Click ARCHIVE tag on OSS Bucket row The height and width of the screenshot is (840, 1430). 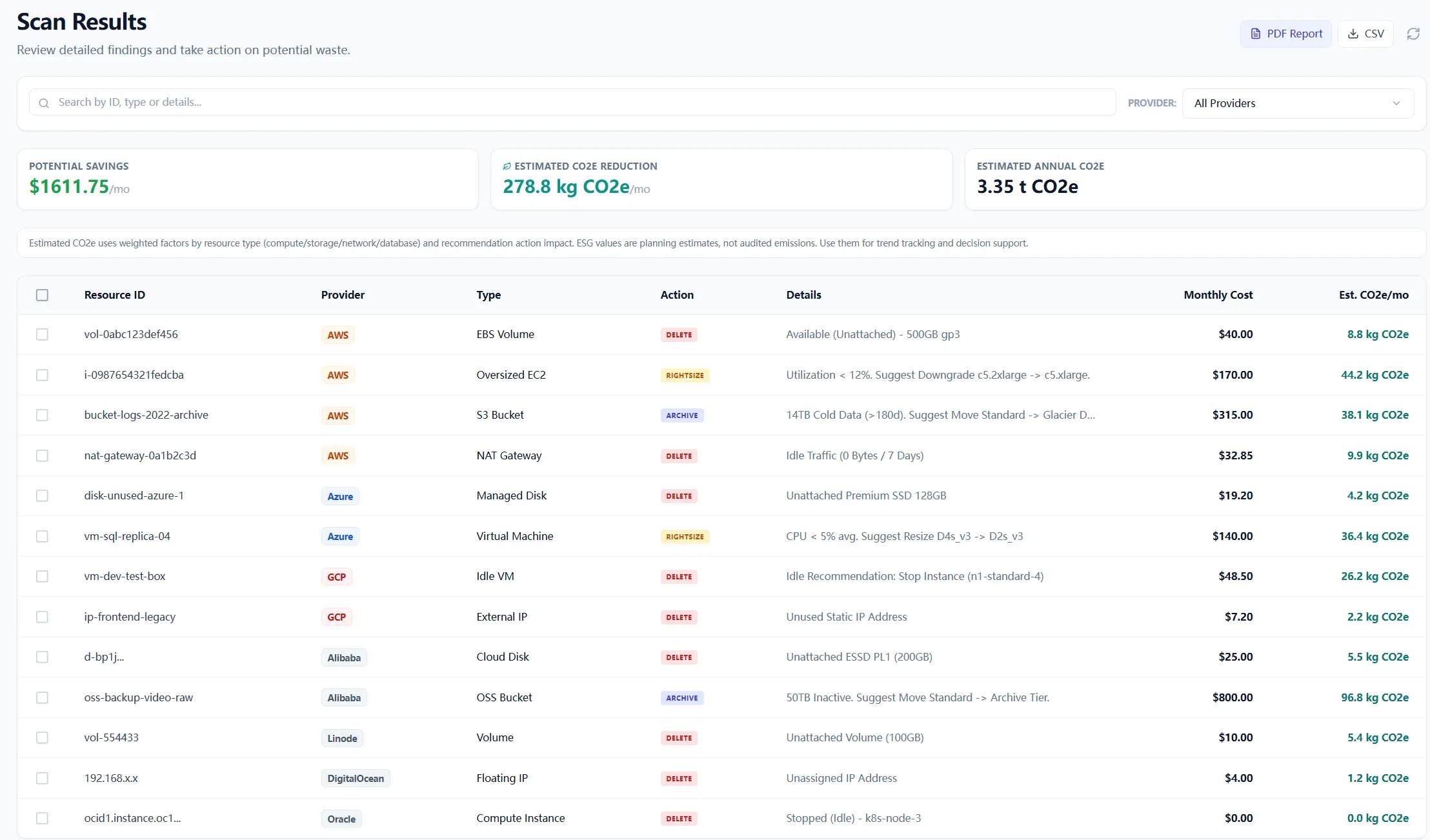(x=682, y=698)
